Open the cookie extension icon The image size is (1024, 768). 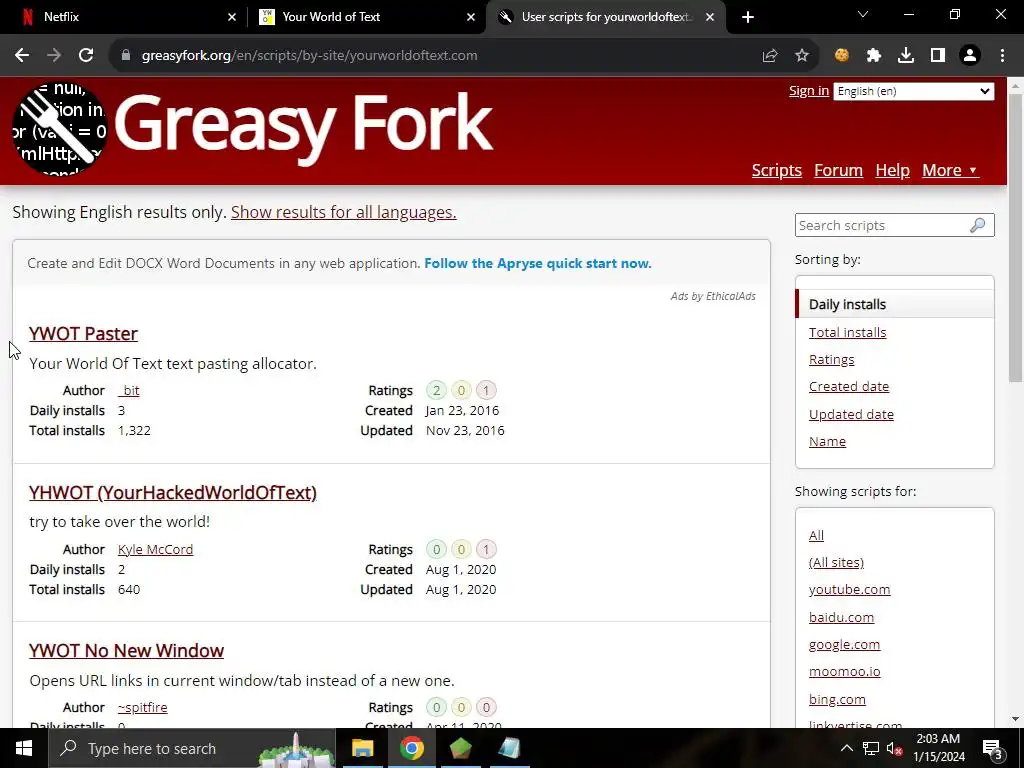[842, 56]
